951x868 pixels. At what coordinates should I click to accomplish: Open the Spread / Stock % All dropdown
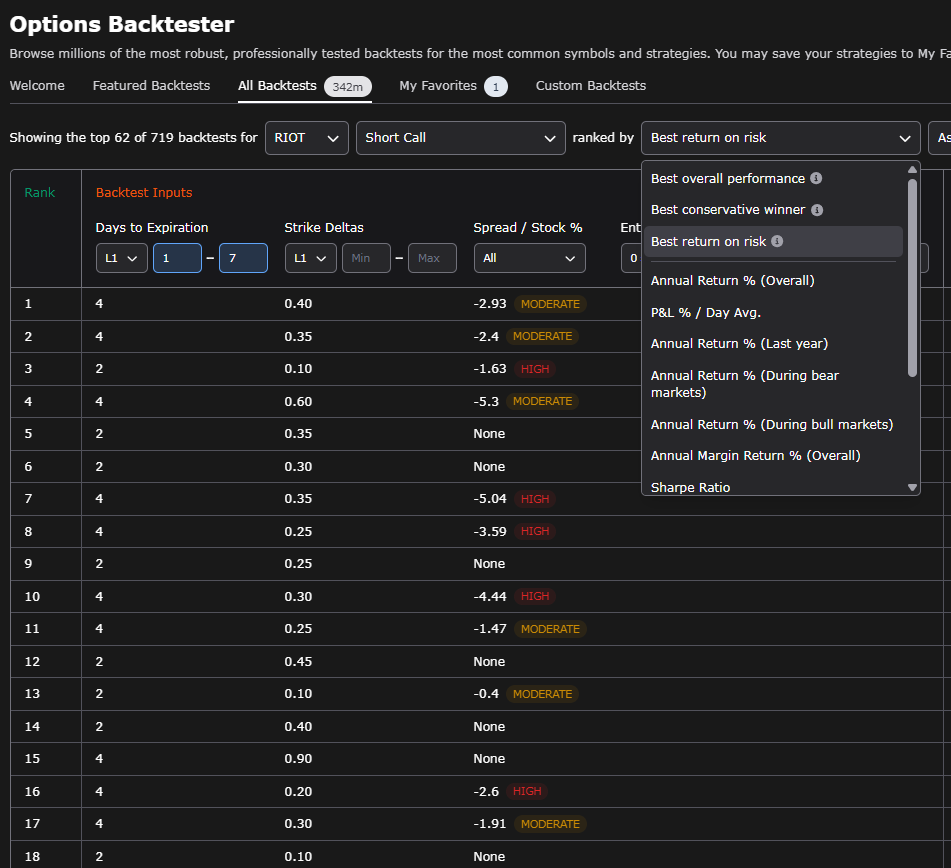click(529, 258)
